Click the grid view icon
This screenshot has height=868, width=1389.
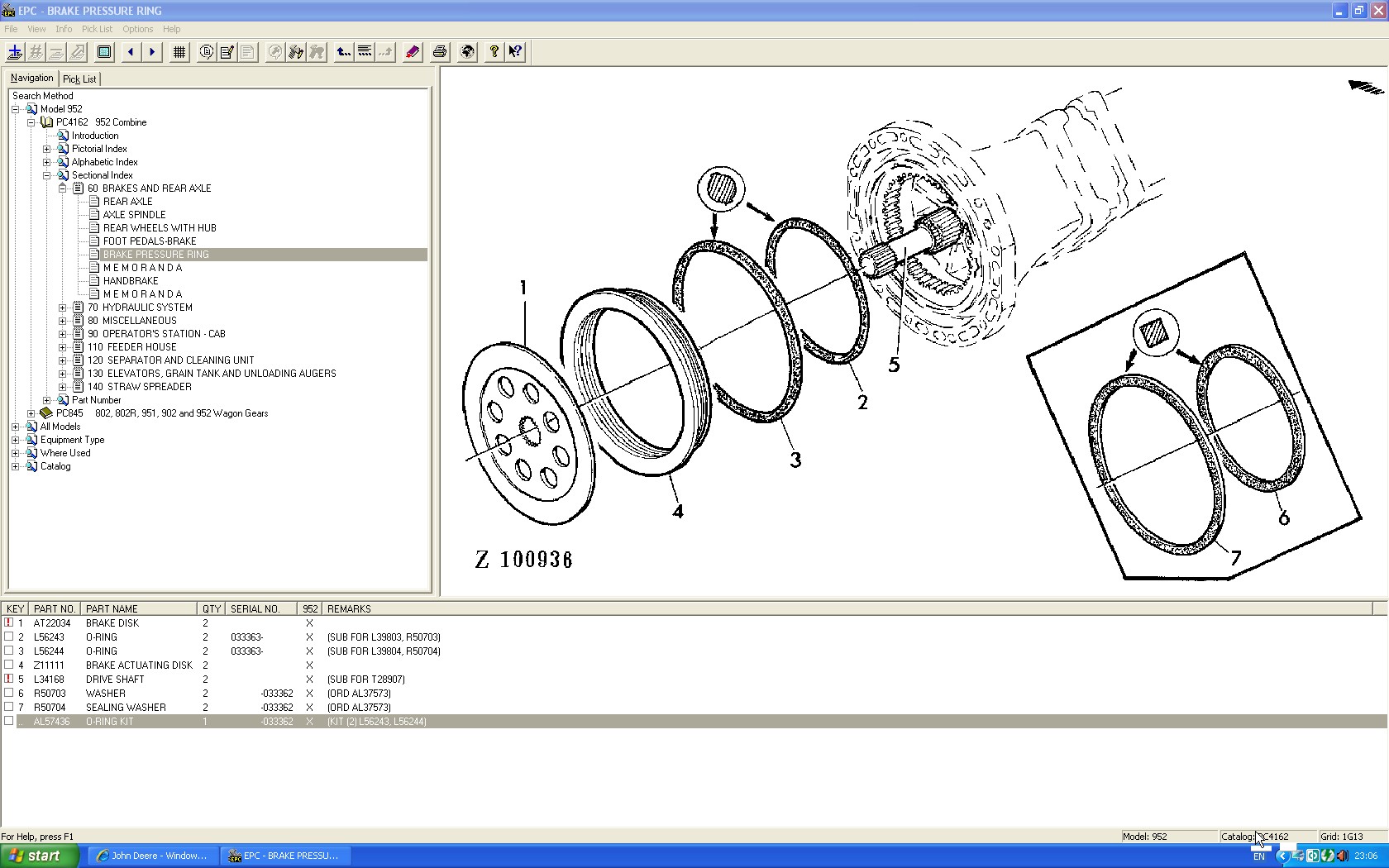(179, 52)
